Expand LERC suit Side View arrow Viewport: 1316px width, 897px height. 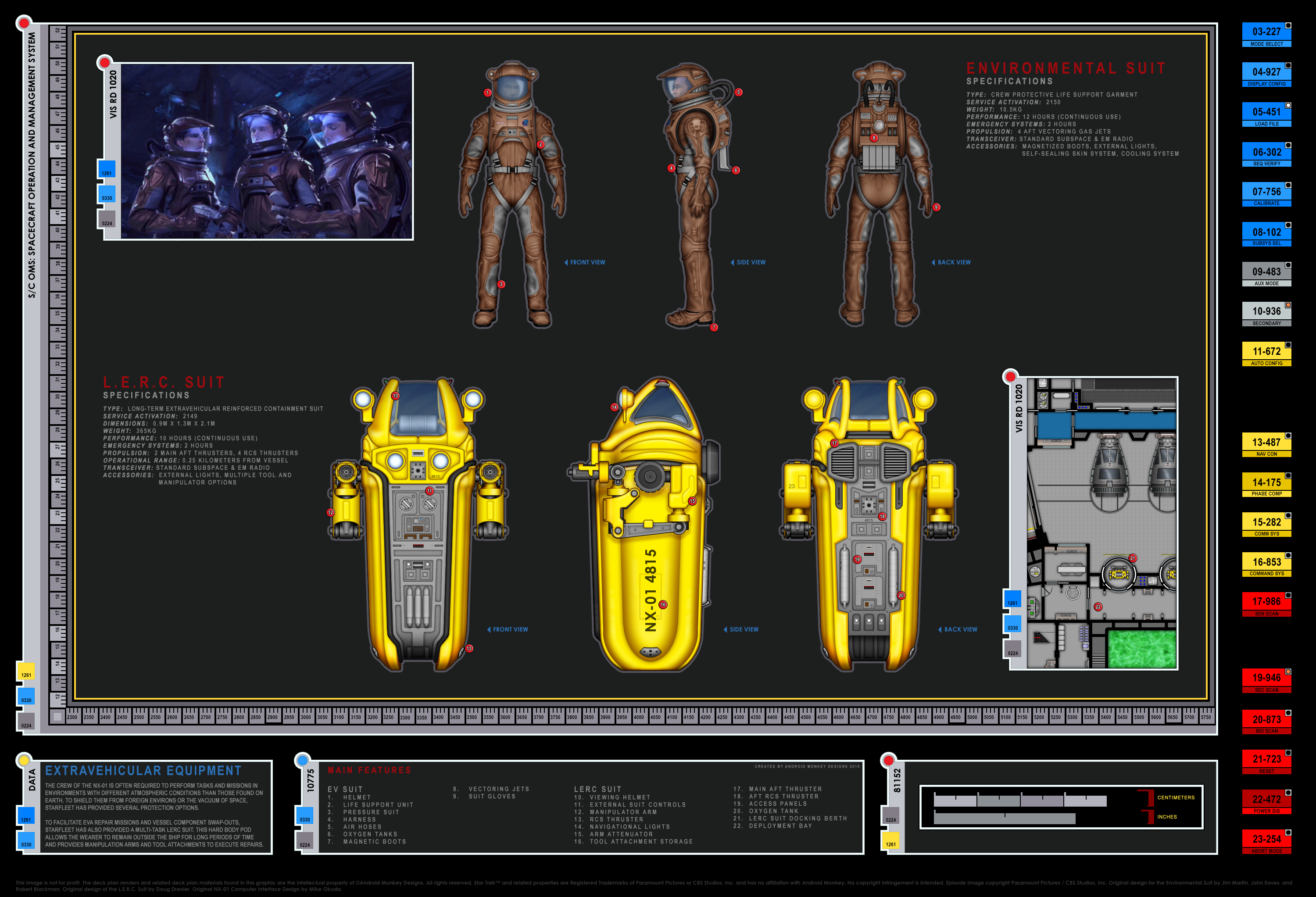point(726,629)
